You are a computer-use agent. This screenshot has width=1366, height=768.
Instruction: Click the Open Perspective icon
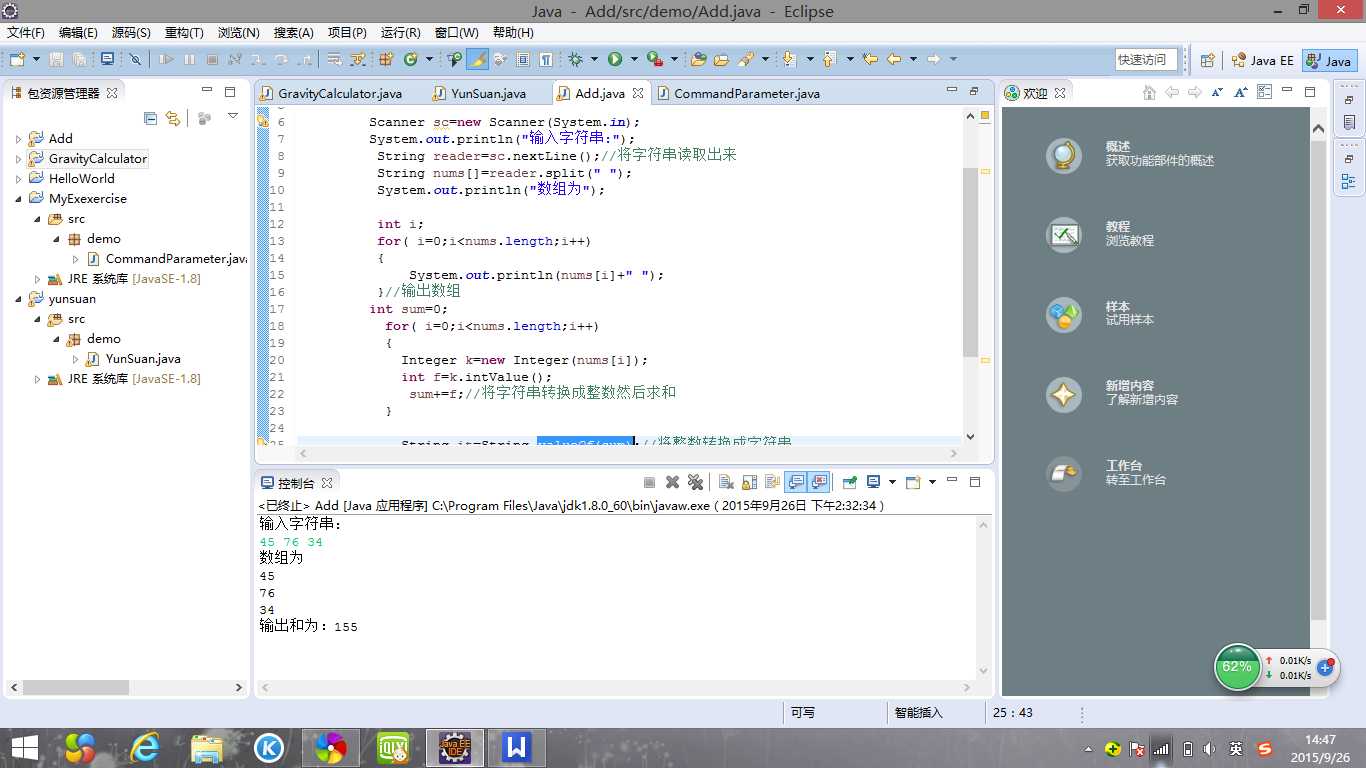(x=1207, y=60)
